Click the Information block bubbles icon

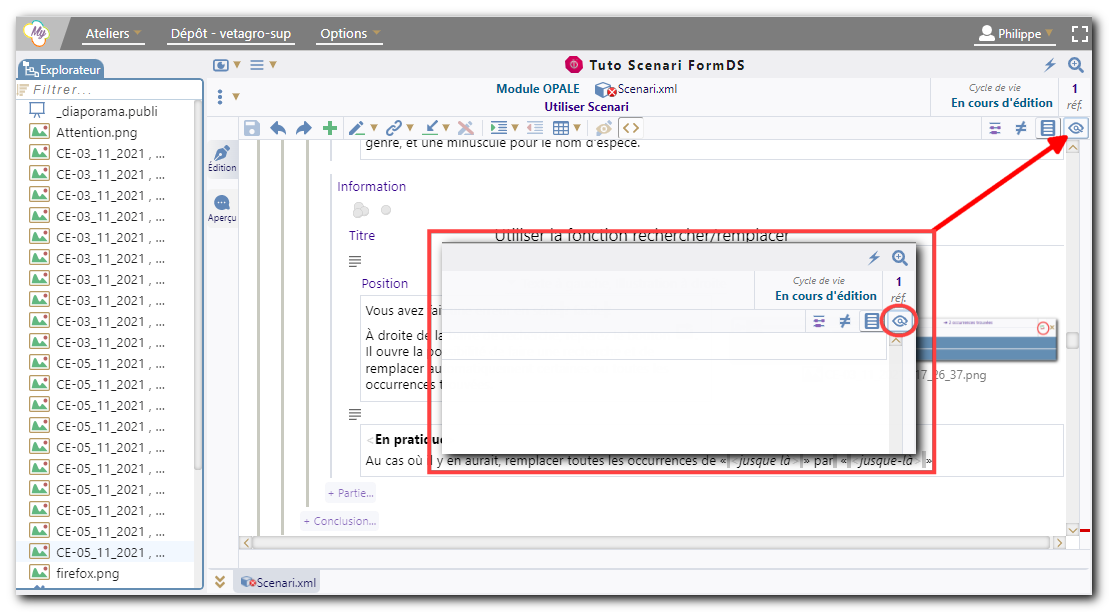pyautogui.click(x=361, y=210)
